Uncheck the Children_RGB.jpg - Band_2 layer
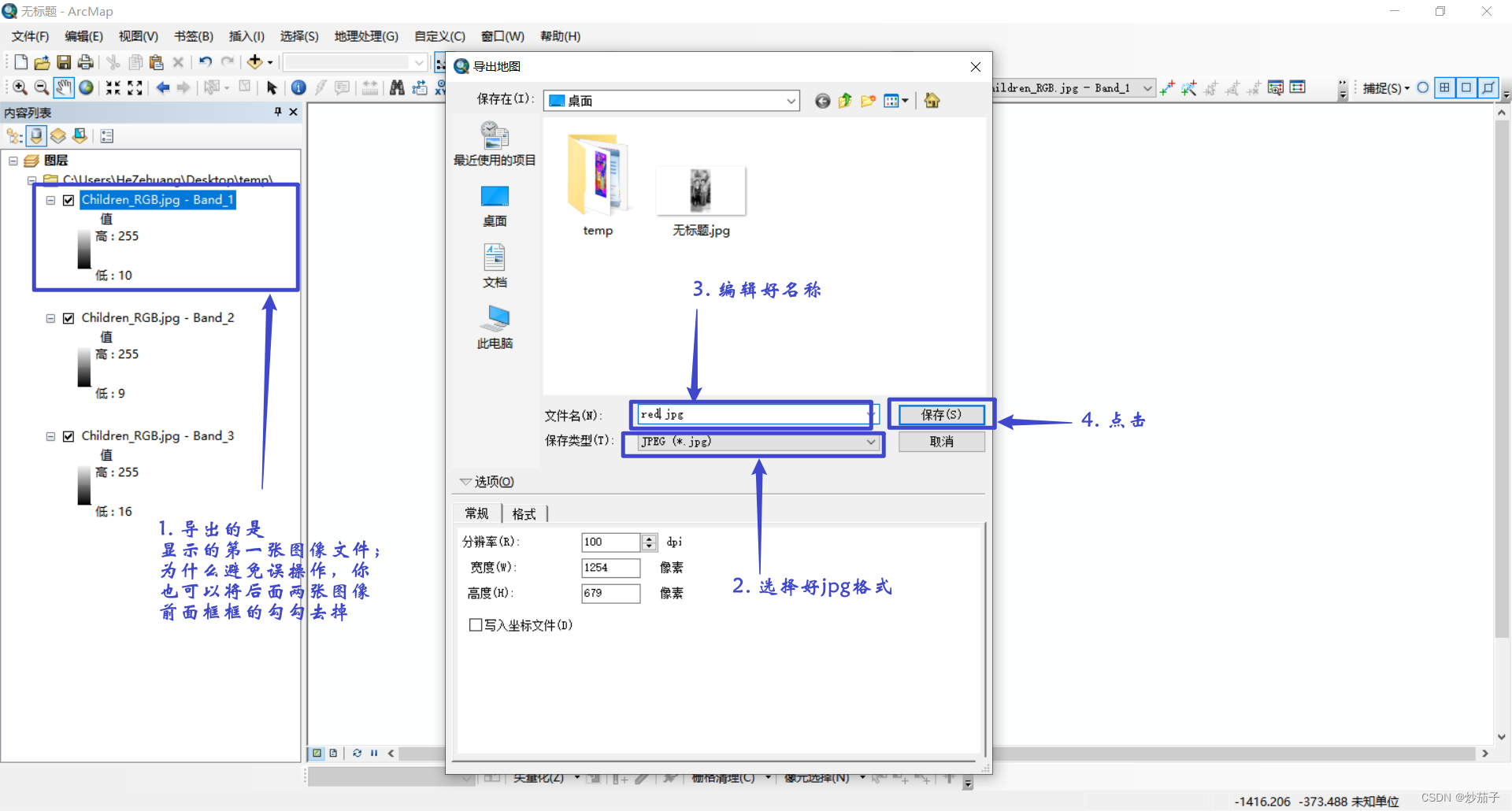This screenshot has width=1512, height=811. pos(69,318)
